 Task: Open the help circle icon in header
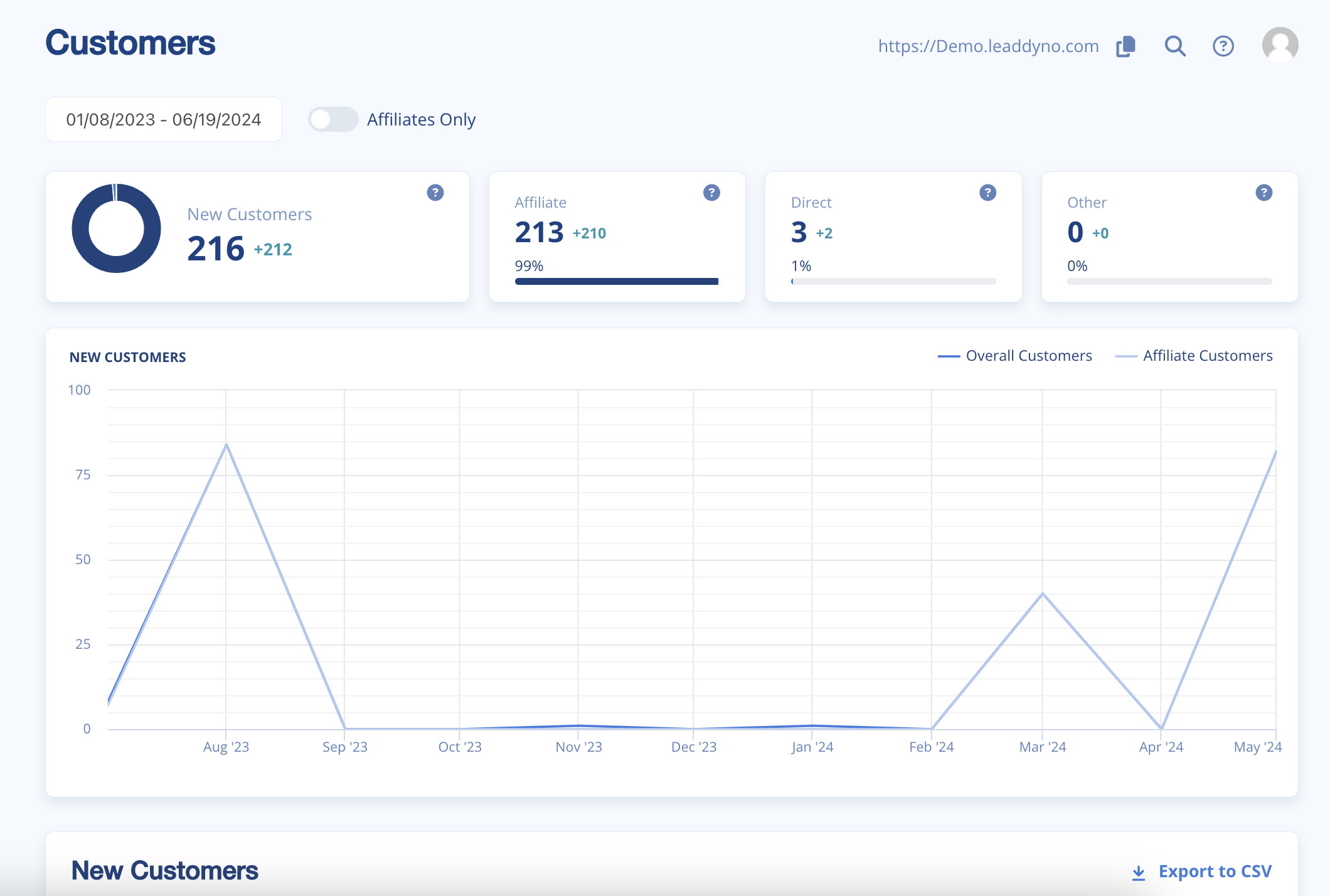[x=1223, y=46]
